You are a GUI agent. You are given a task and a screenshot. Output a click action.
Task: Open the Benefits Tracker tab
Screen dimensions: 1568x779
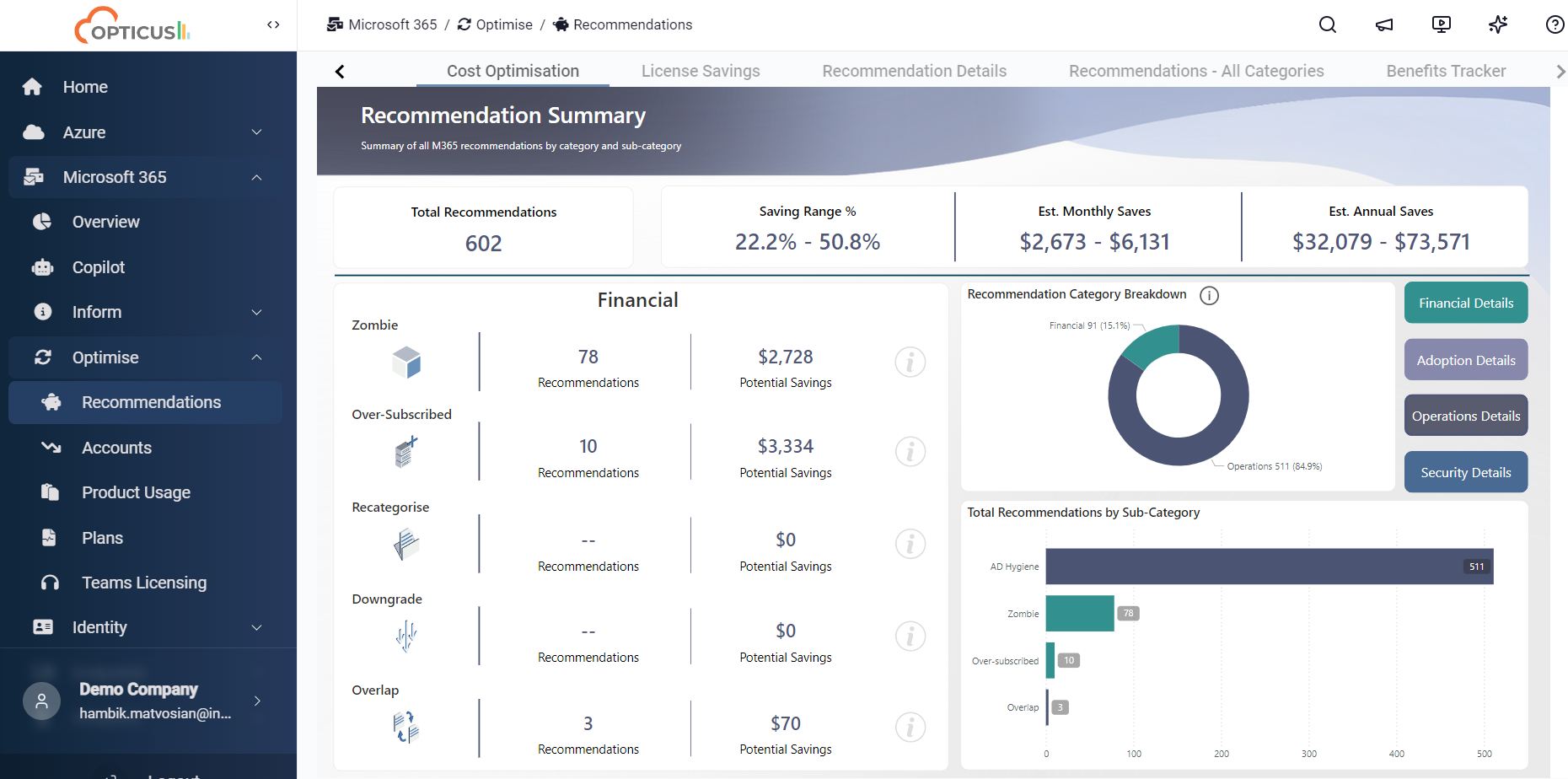click(1445, 71)
